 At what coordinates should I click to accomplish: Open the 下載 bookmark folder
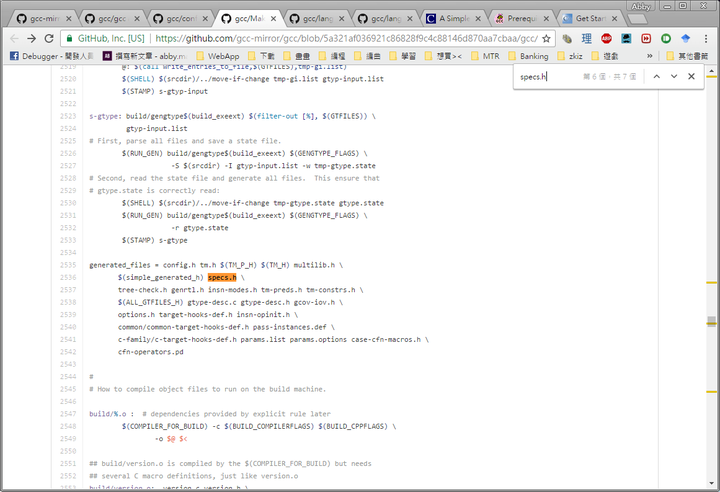[x=261, y=56]
